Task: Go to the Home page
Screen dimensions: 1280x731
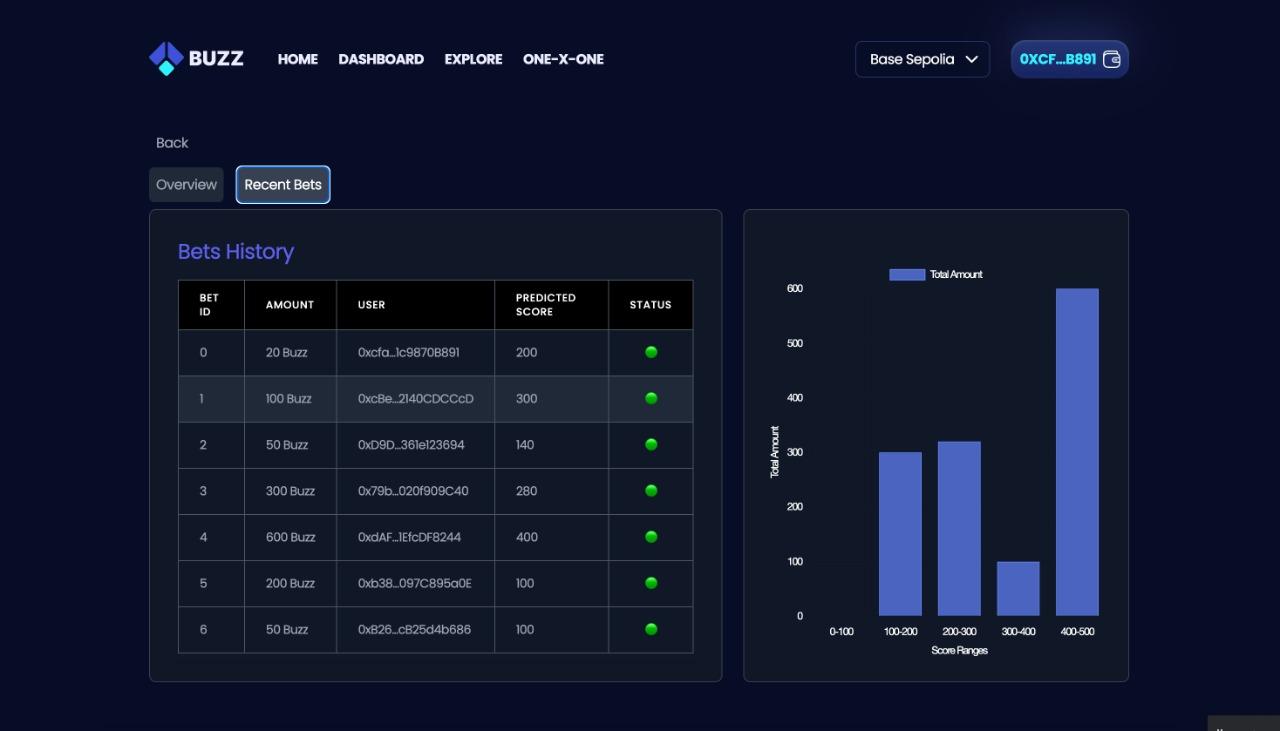Action: pyautogui.click(x=298, y=59)
